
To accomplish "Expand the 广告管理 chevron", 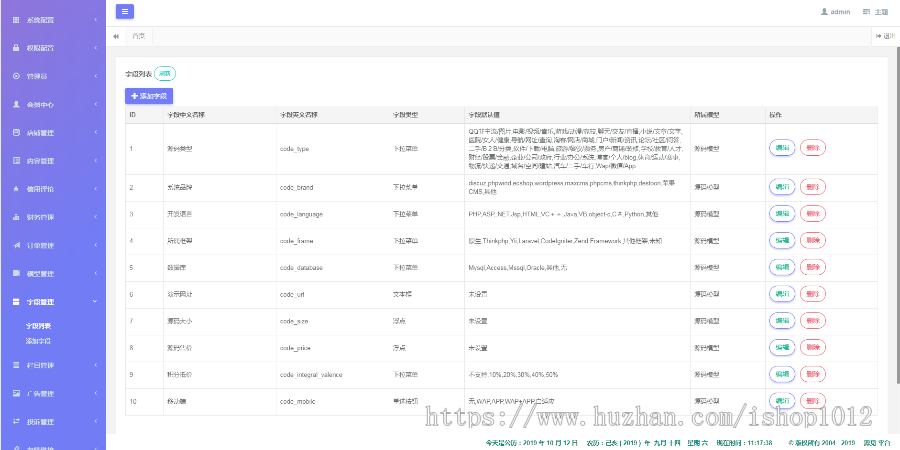I will (96, 393).
